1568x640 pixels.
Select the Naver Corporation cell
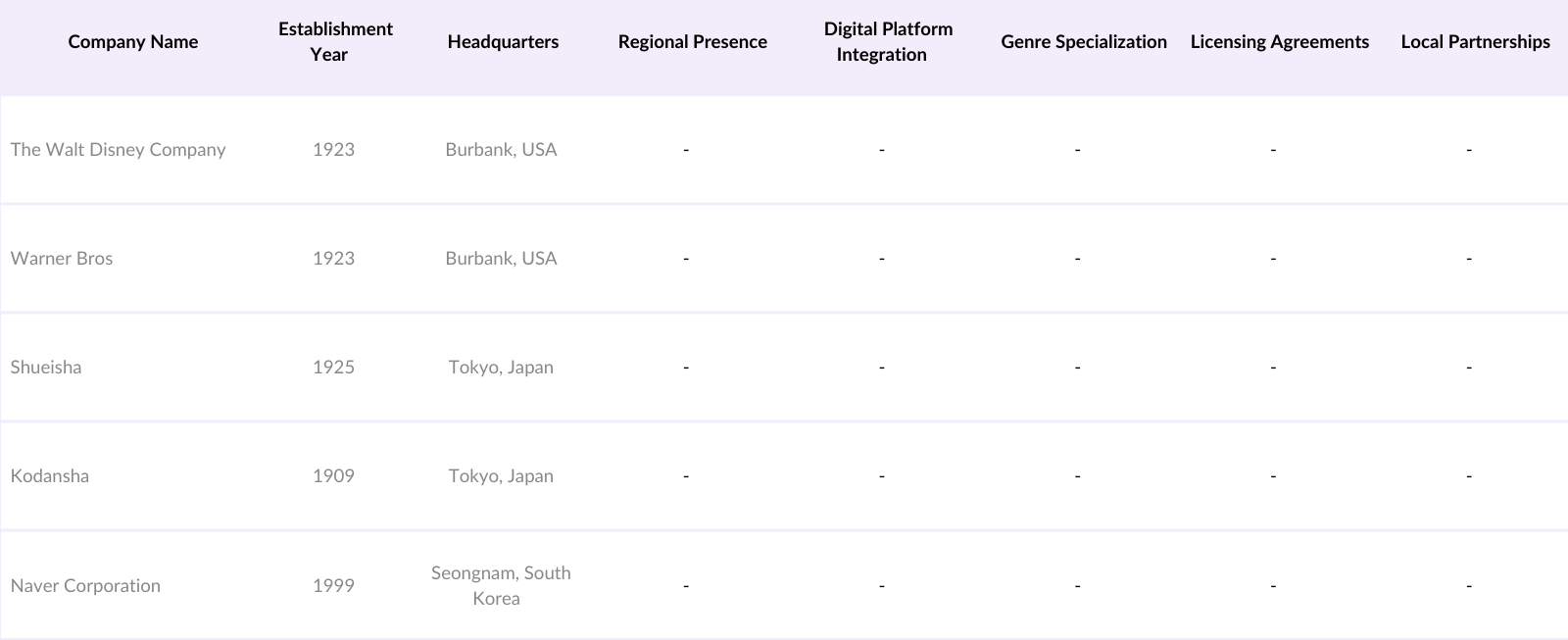(85, 586)
